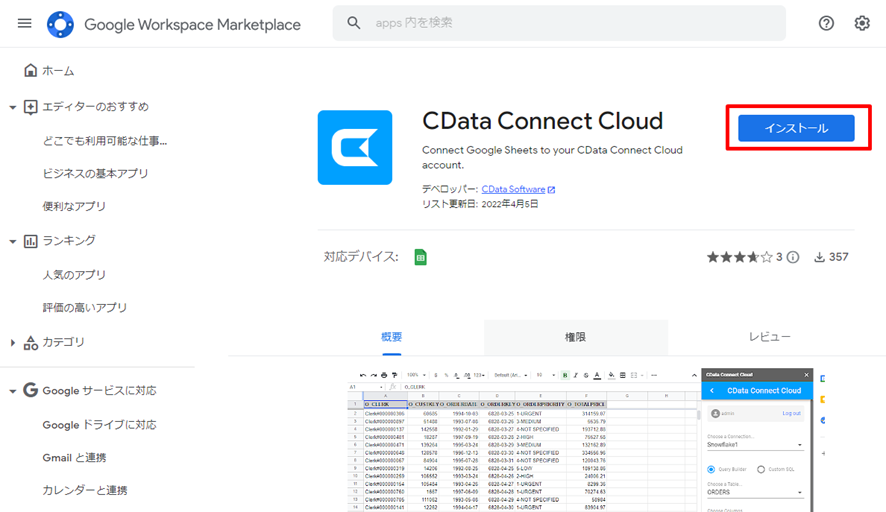Click the editor's picks plus-box icon

tap(31, 107)
